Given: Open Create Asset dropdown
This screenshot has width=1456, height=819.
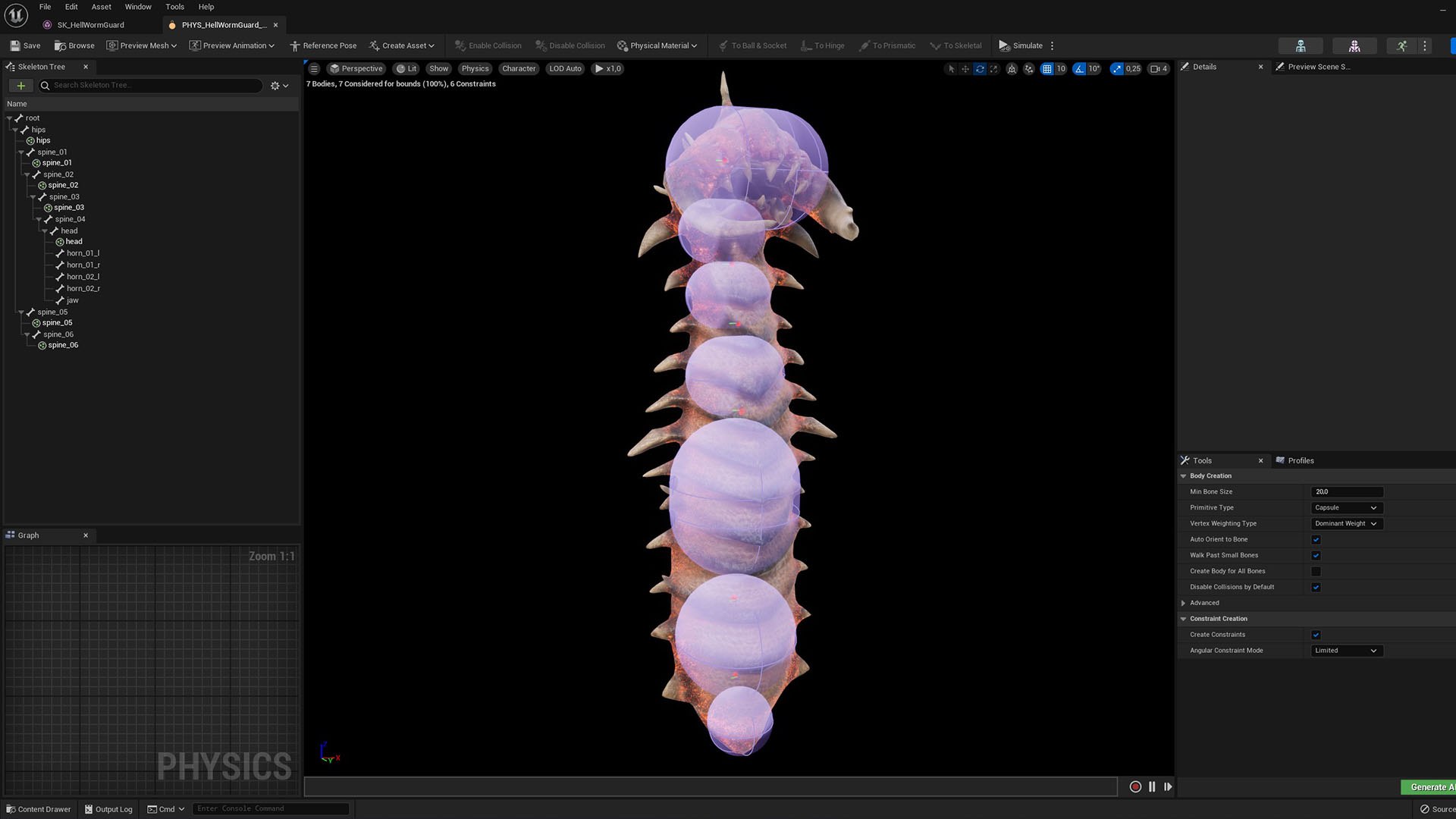Looking at the screenshot, I should point(401,45).
